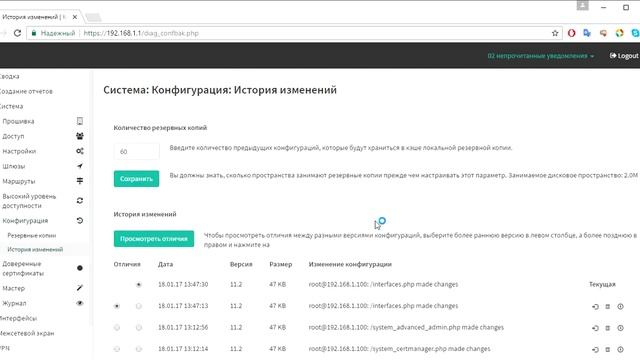Click the colorful circle extension icon
Viewport: 640px width, 360px height.
[x=620, y=33]
